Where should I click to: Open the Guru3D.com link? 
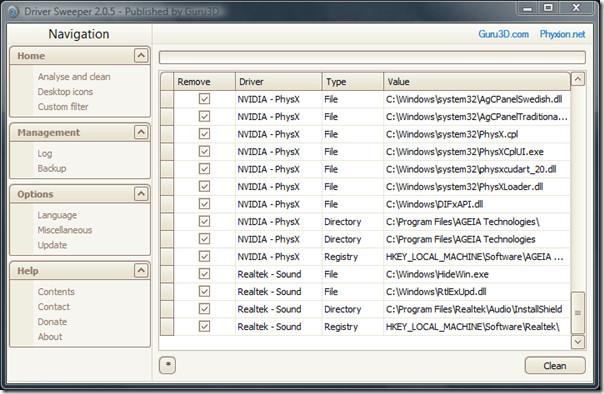(x=503, y=34)
